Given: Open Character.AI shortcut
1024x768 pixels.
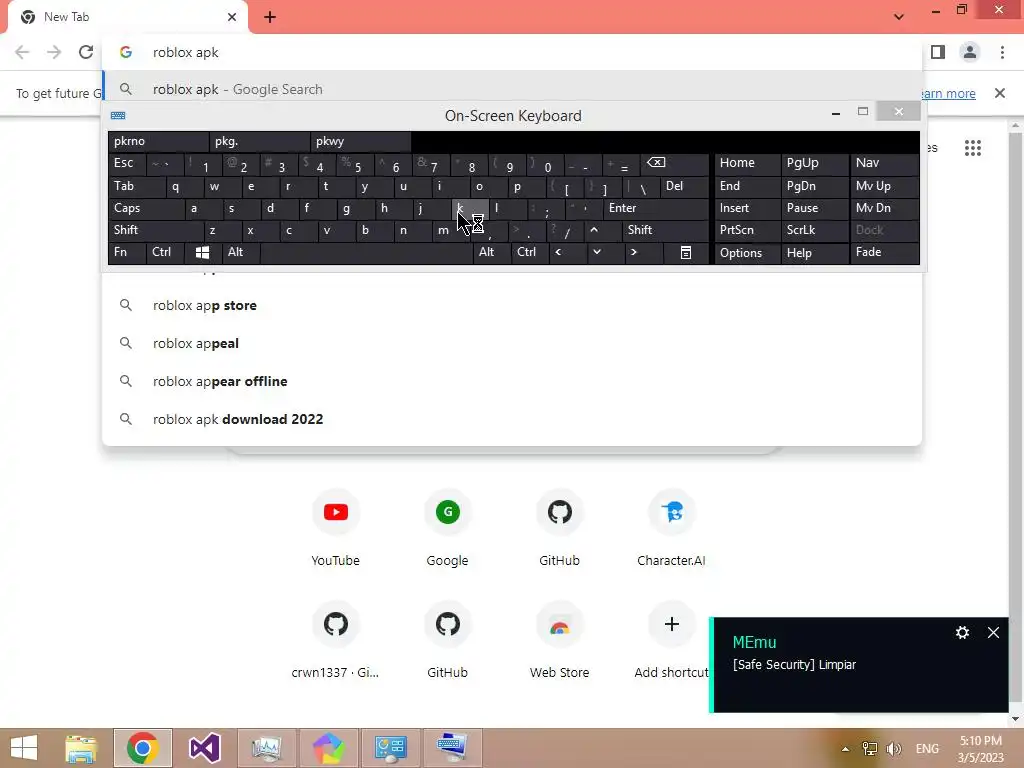Looking at the screenshot, I should pos(671,512).
